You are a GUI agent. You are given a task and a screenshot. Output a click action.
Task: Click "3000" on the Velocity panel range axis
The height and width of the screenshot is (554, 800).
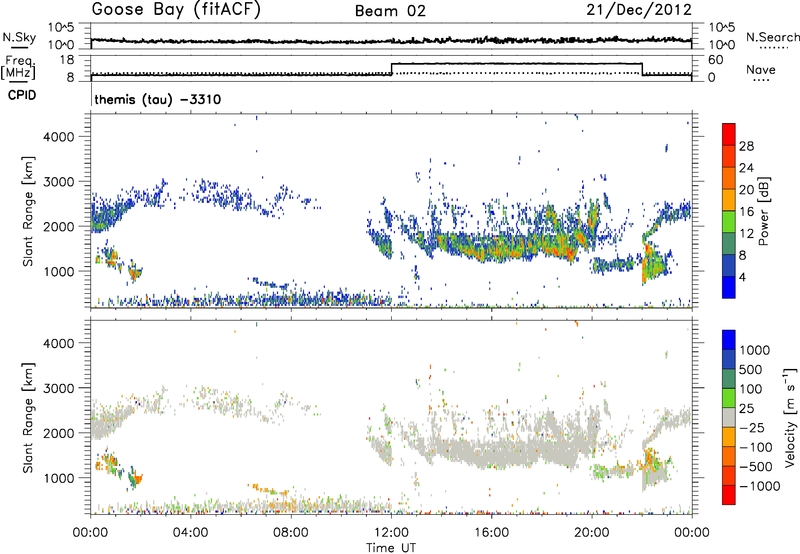tap(58, 388)
